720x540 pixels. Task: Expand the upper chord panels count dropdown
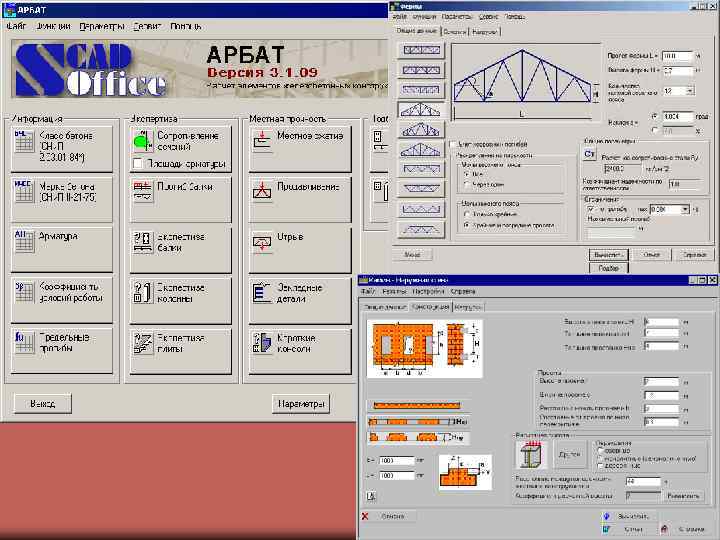(x=689, y=91)
